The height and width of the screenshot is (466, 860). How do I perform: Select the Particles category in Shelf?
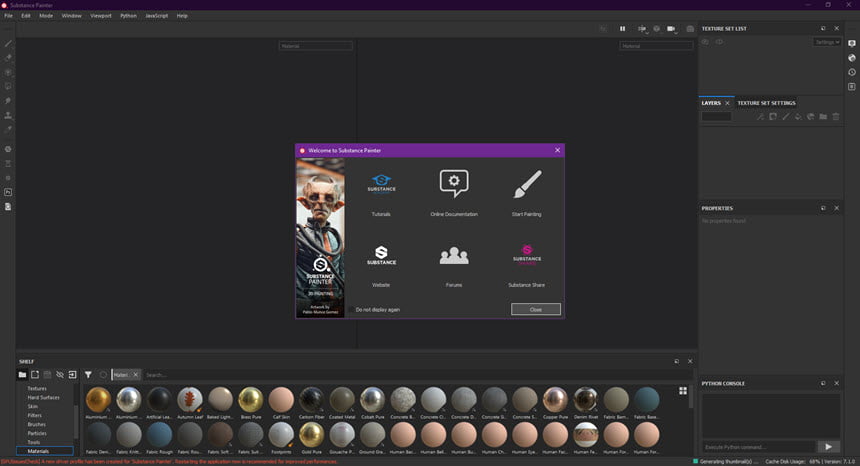[37, 433]
